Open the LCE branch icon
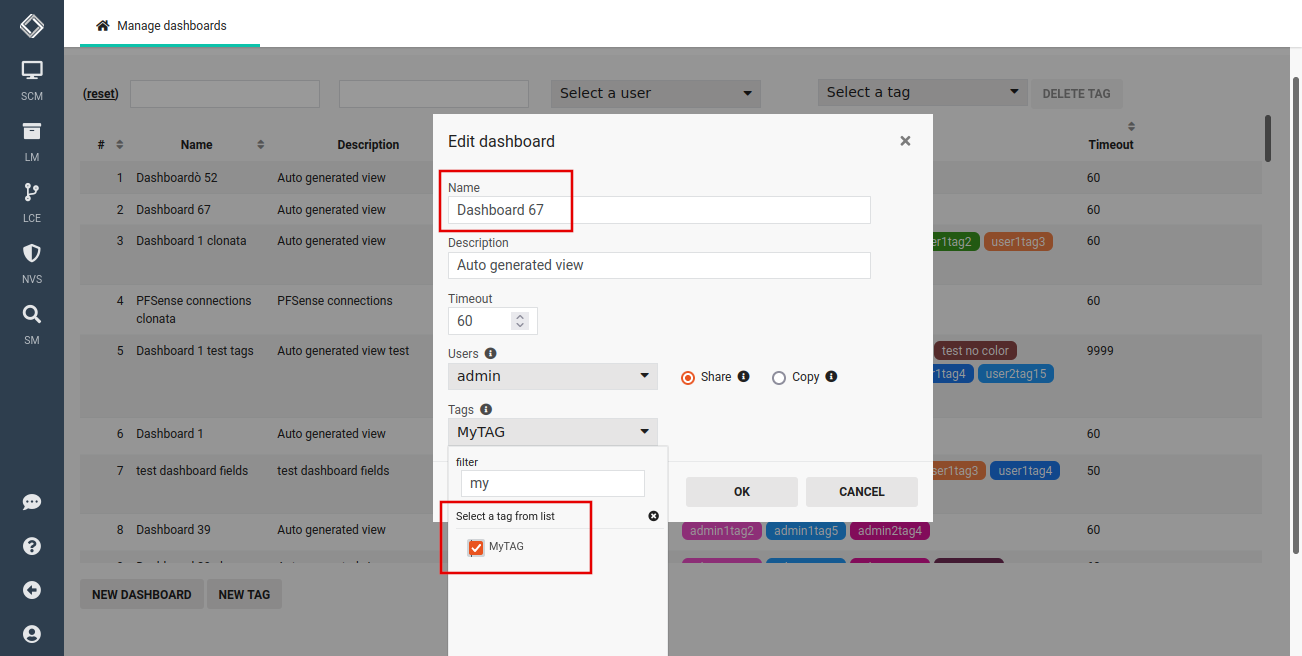 pos(31,197)
